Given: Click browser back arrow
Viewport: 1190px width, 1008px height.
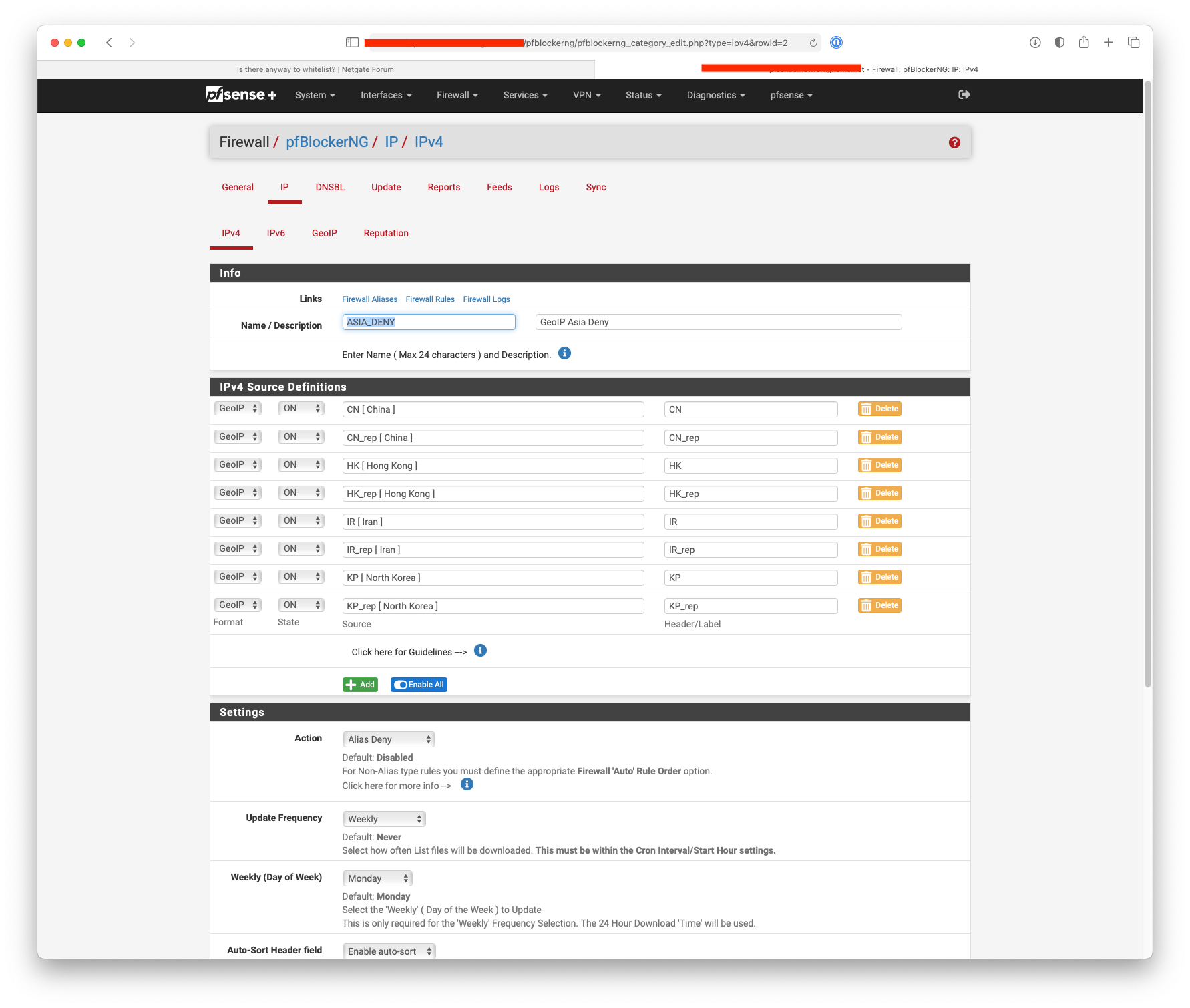Looking at the screenshot, I should (109, 43).
